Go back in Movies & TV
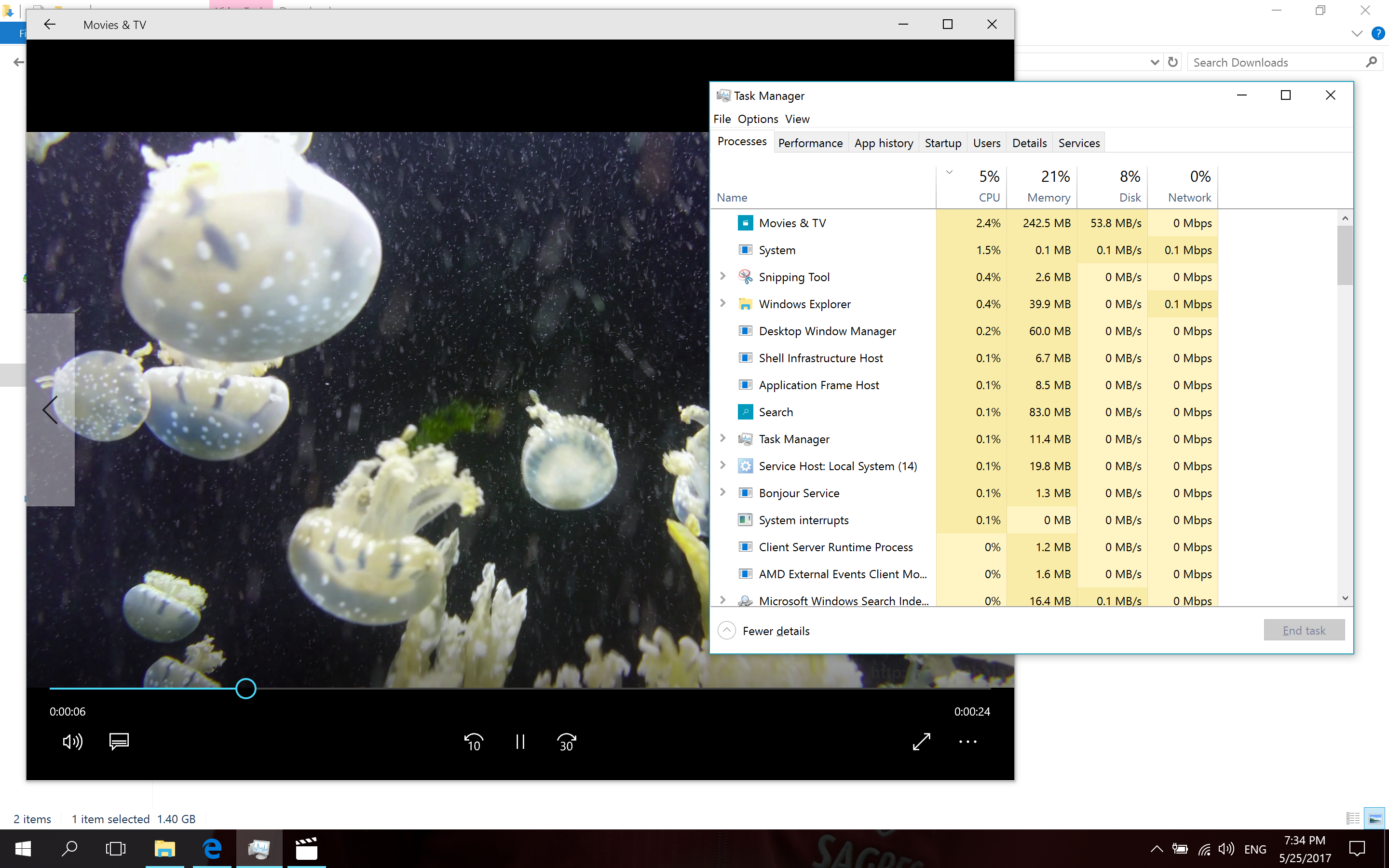 point(50,25)
